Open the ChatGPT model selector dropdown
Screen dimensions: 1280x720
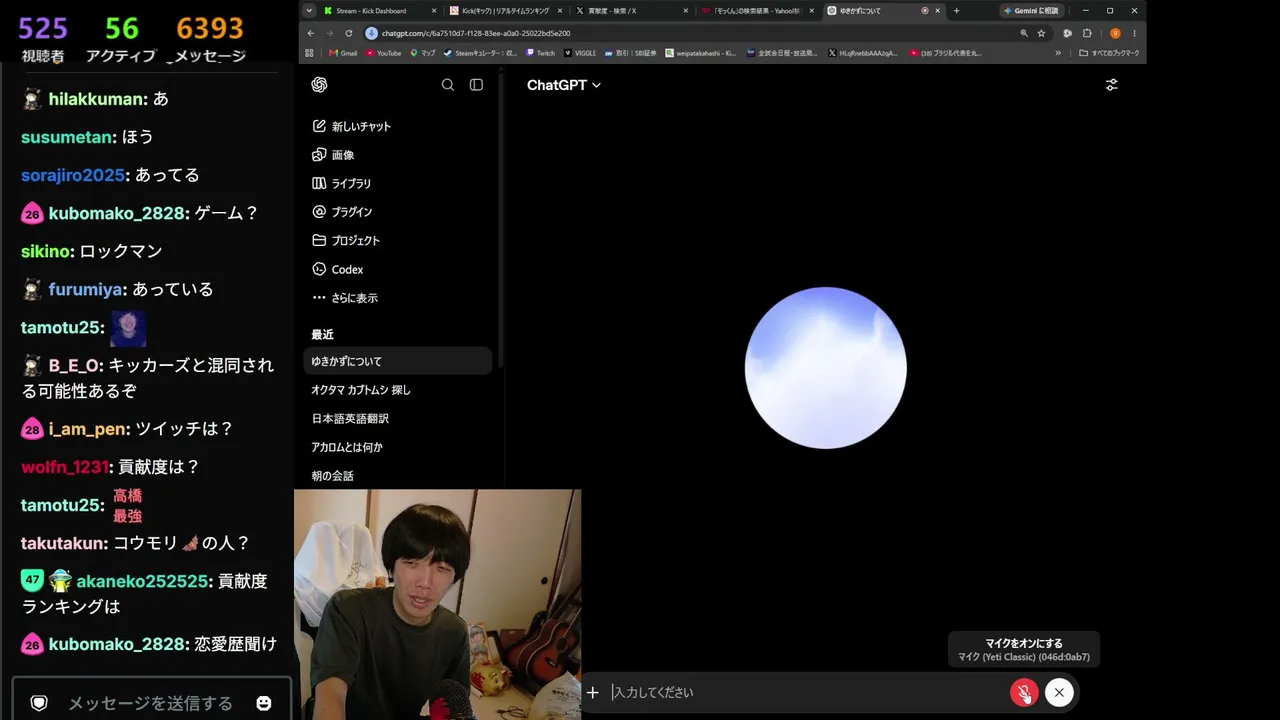pos(564,85)
